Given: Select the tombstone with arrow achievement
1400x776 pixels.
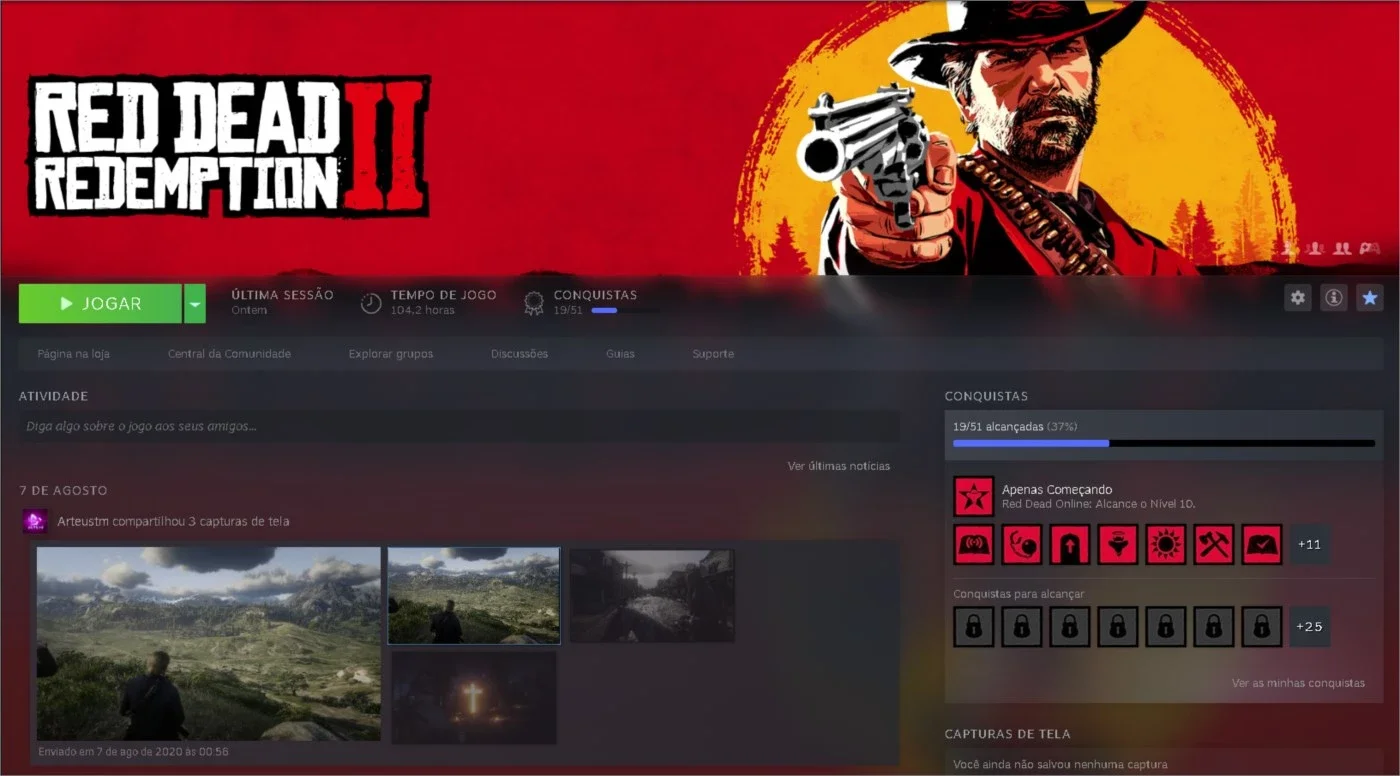Looking at the screenshot, I should point(1069,544).
